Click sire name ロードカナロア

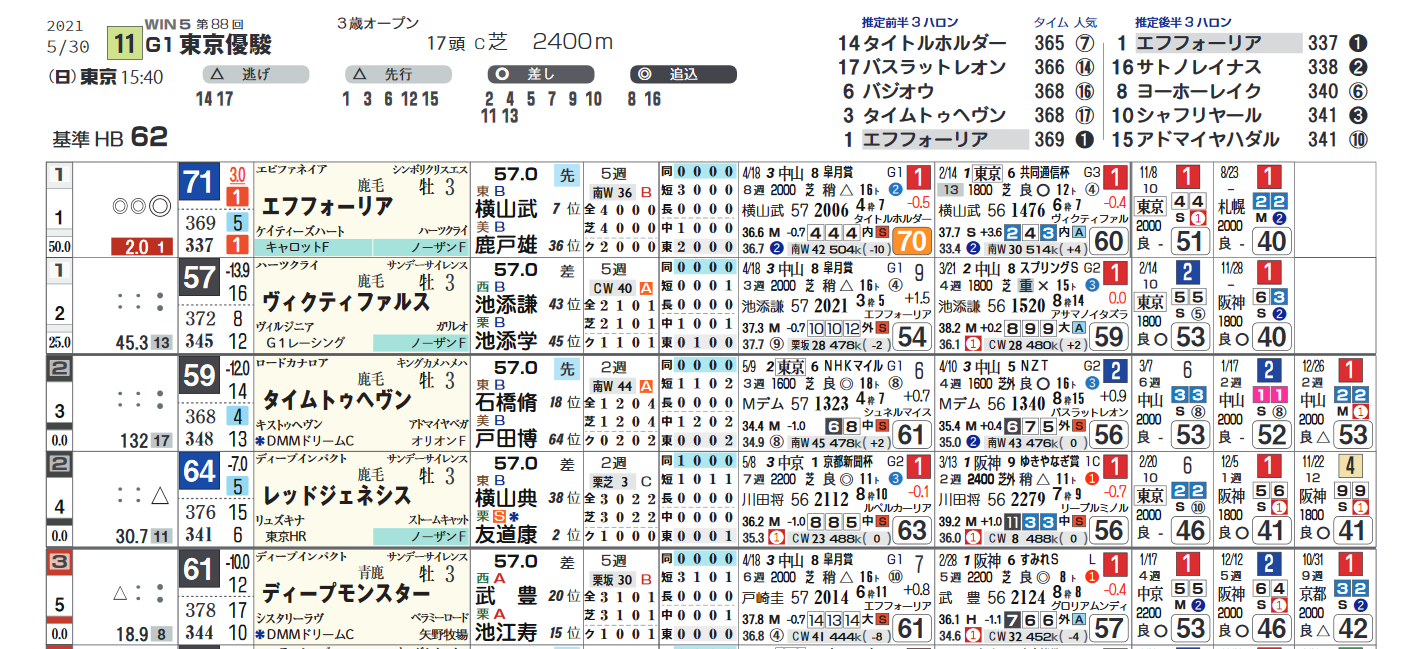(x=292, y=364)
